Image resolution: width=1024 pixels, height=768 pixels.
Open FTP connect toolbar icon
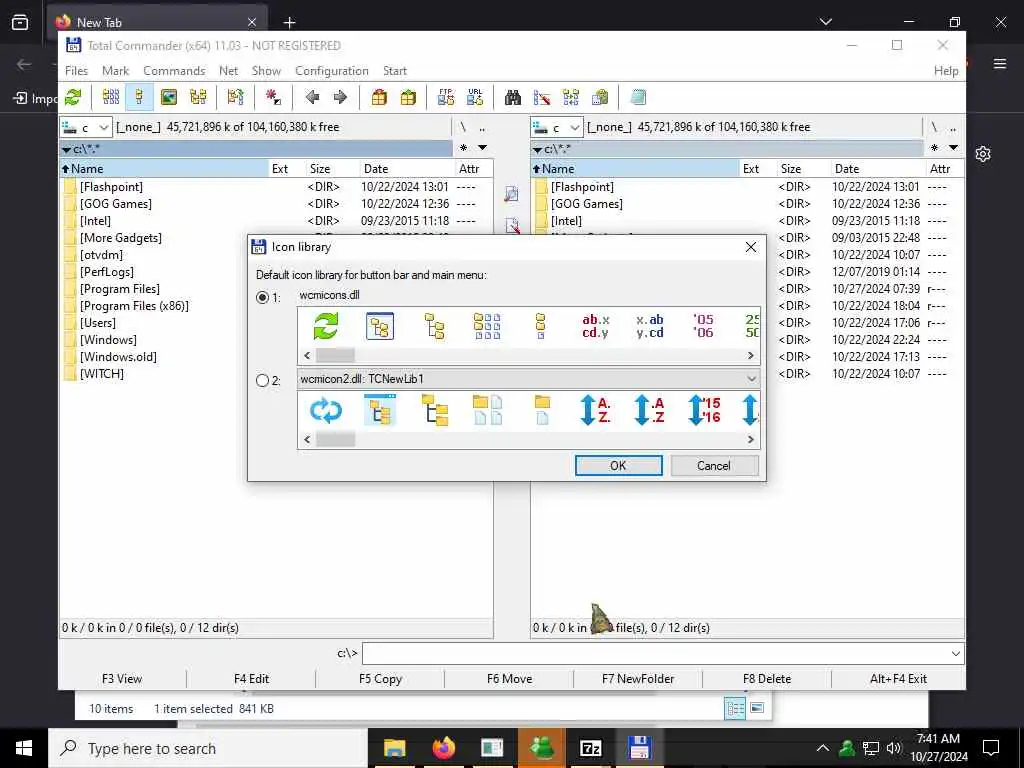[446, 97]
